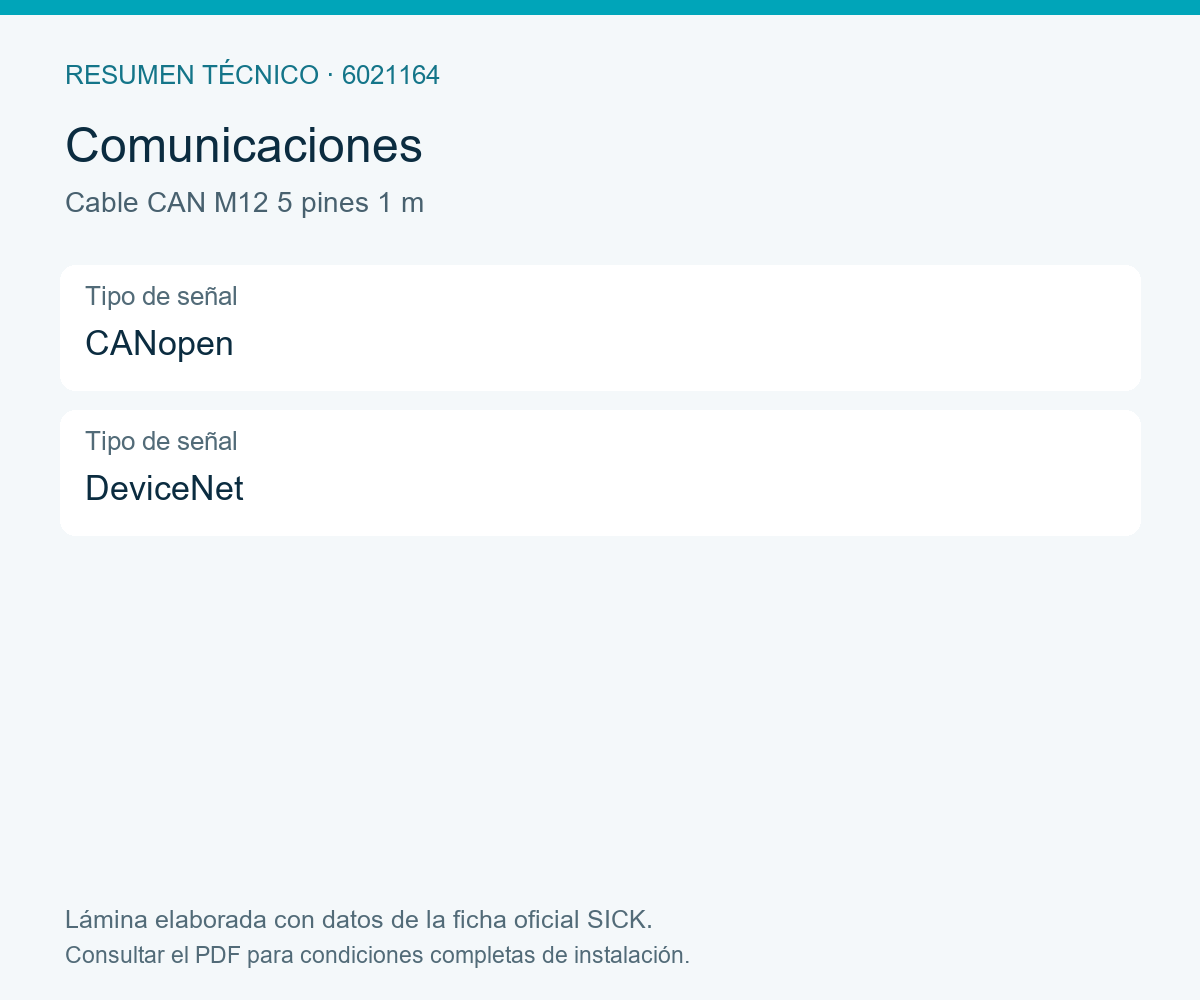Image resolution: width=1200 pixels, height=1000 pixels.
Task: Click the DeviceNet value text
Action: click(x=164, y=488)
